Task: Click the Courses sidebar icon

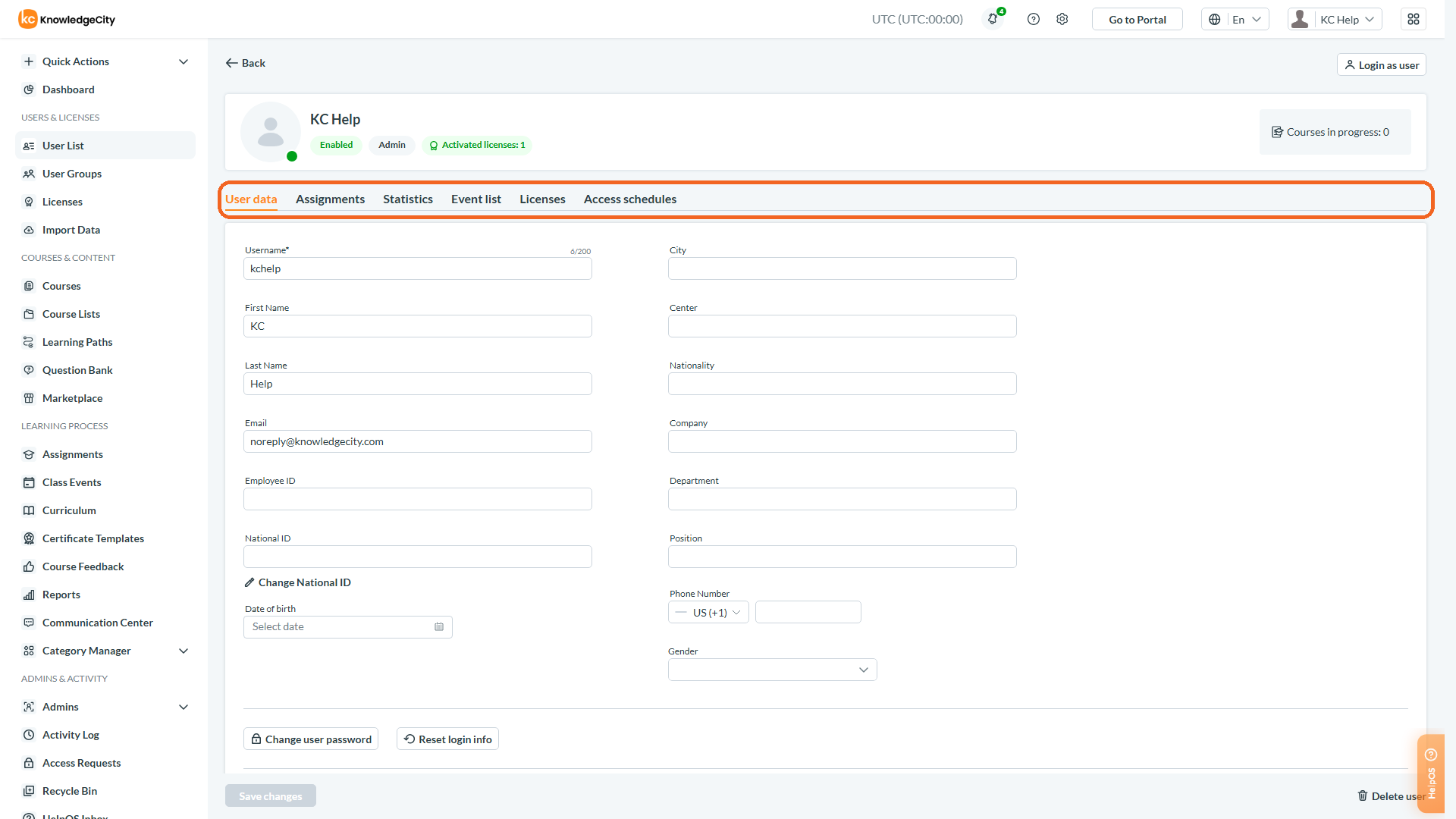Action: 29,286
